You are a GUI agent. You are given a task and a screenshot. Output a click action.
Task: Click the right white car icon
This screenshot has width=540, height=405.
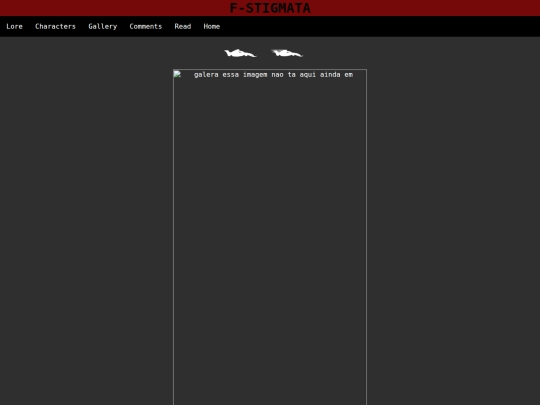[x=287, y=53]
